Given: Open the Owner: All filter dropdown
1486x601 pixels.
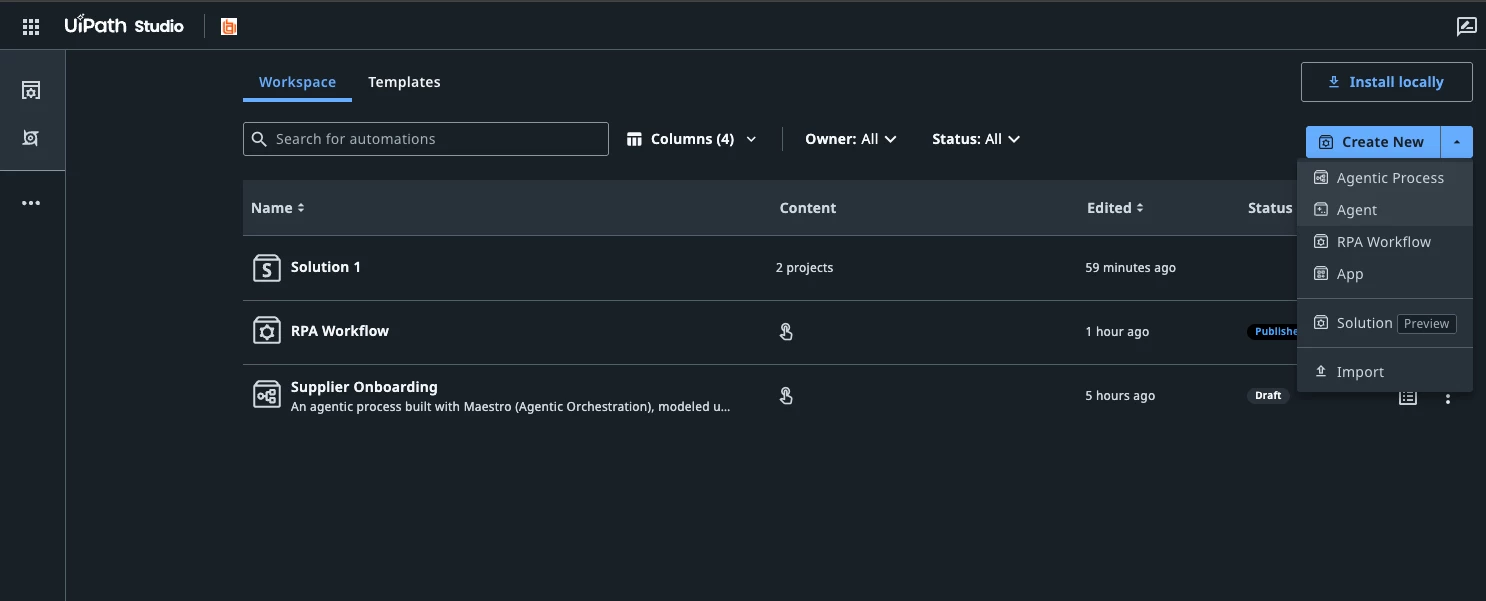Looking at the screenshot, I should 850,139.
